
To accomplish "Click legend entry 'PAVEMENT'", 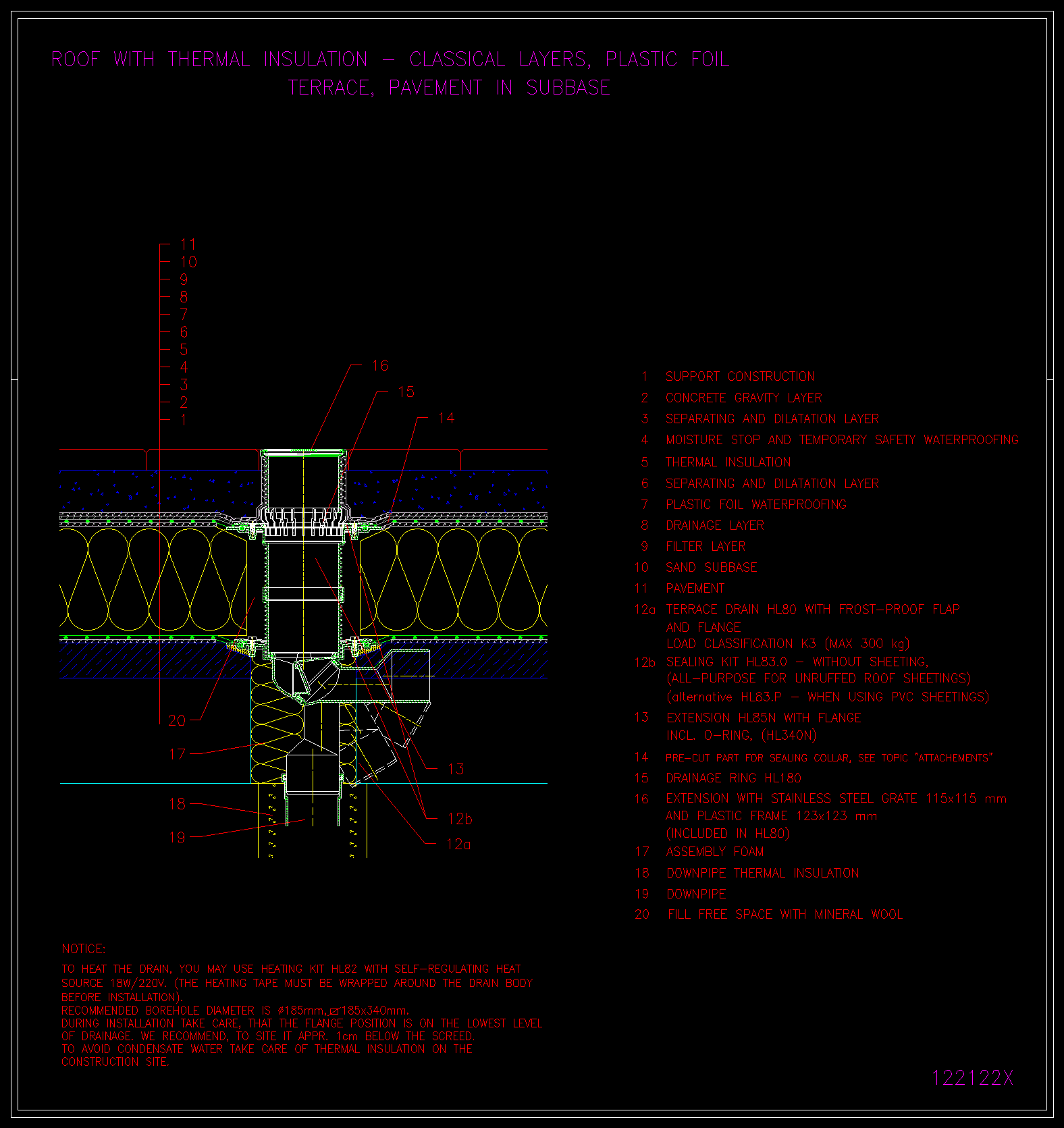I will pos(695,588).
